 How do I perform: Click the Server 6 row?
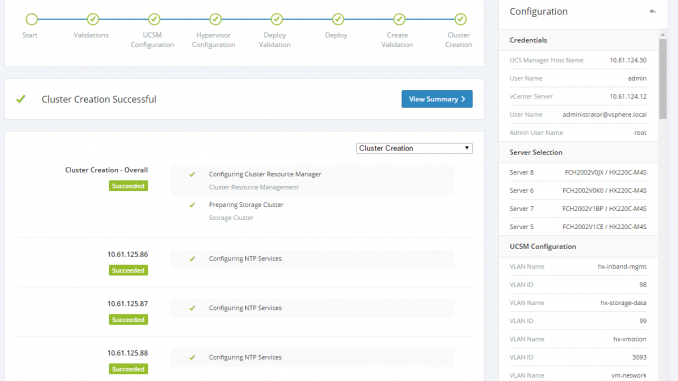[x=578, y=191]
